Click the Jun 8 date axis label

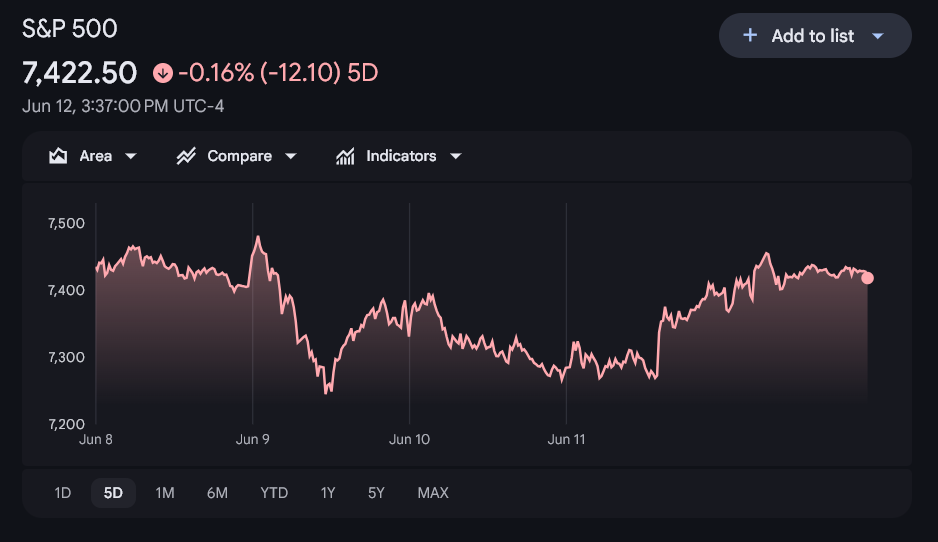pyautogui.click(x=96, y=439)
